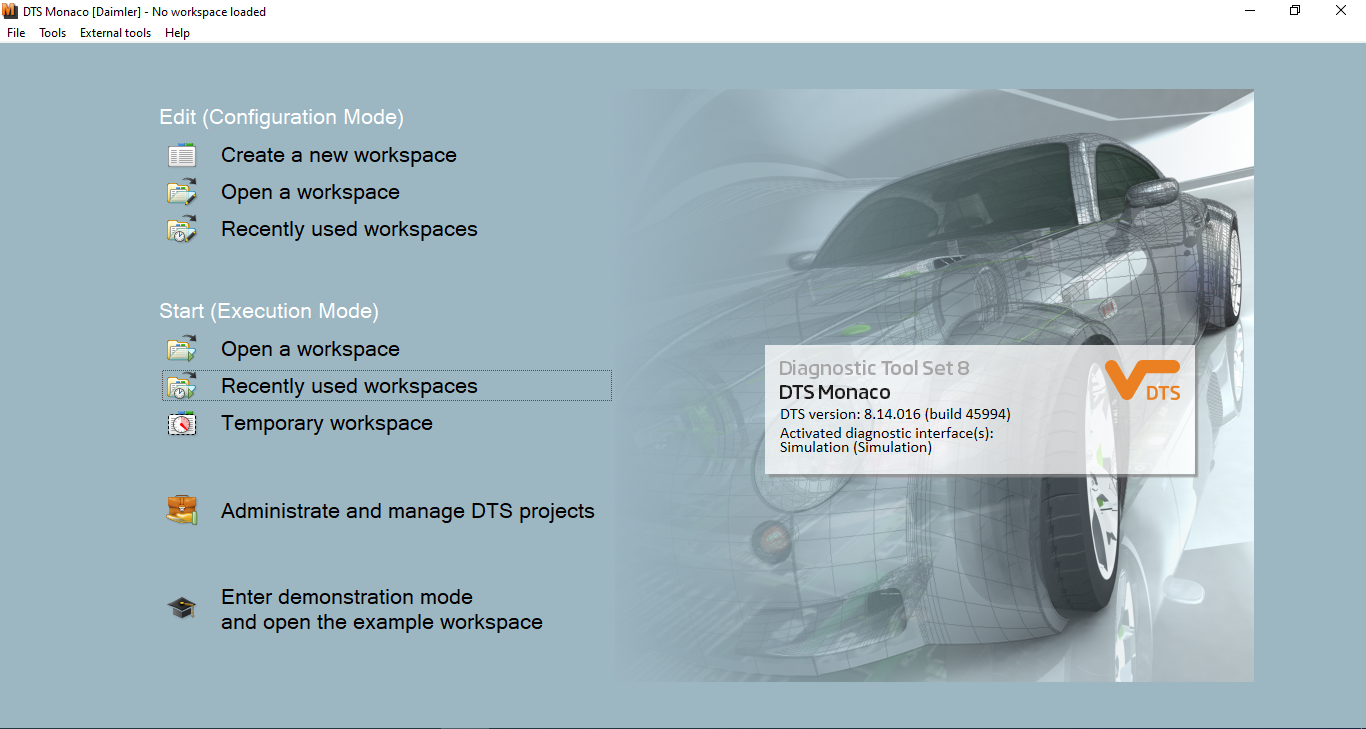Click "Administrate and manage DTS projects" text

coord(407,511)
